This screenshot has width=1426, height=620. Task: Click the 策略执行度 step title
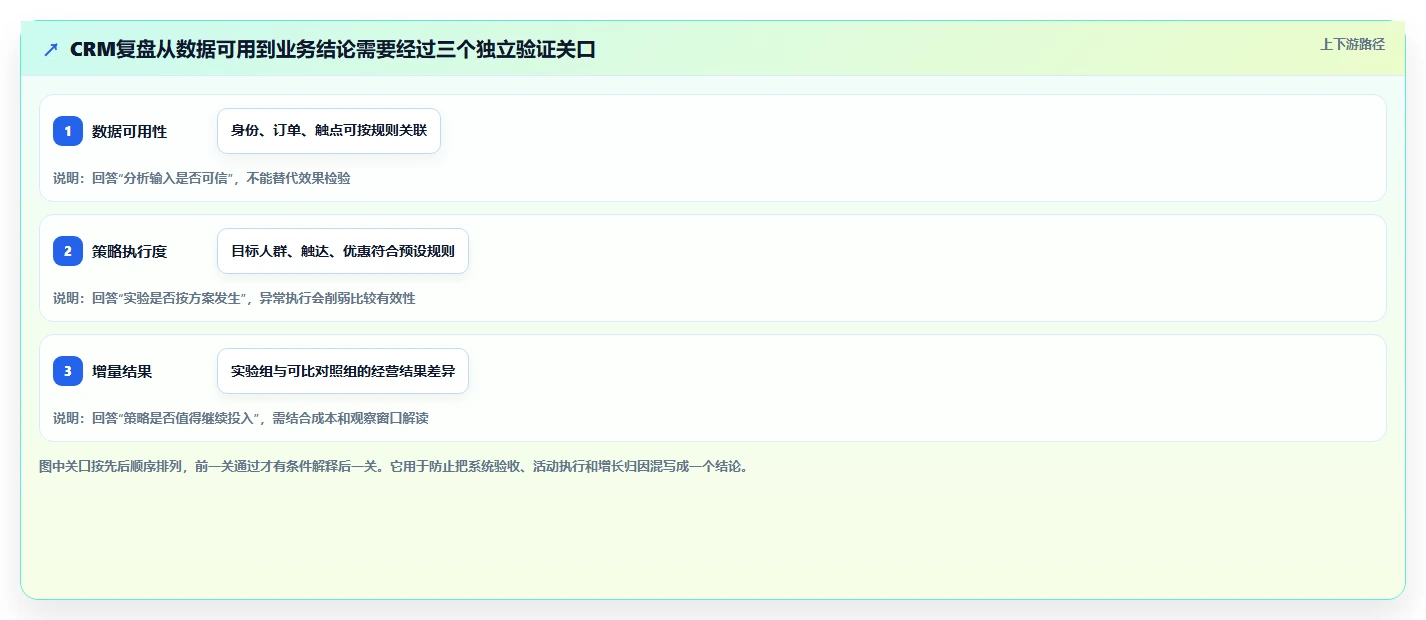pos(129,251)
